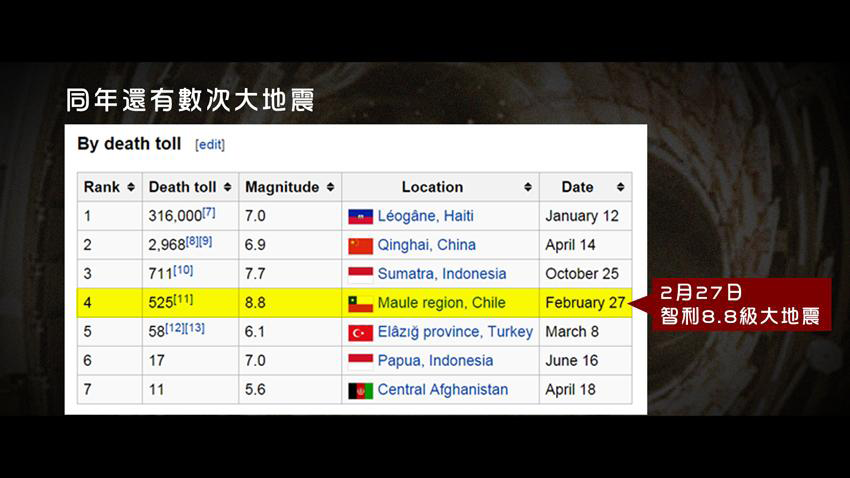This screenshot has width=850, height=478.
Task: Click the Death toll header text
Action: tap(182, 187)
